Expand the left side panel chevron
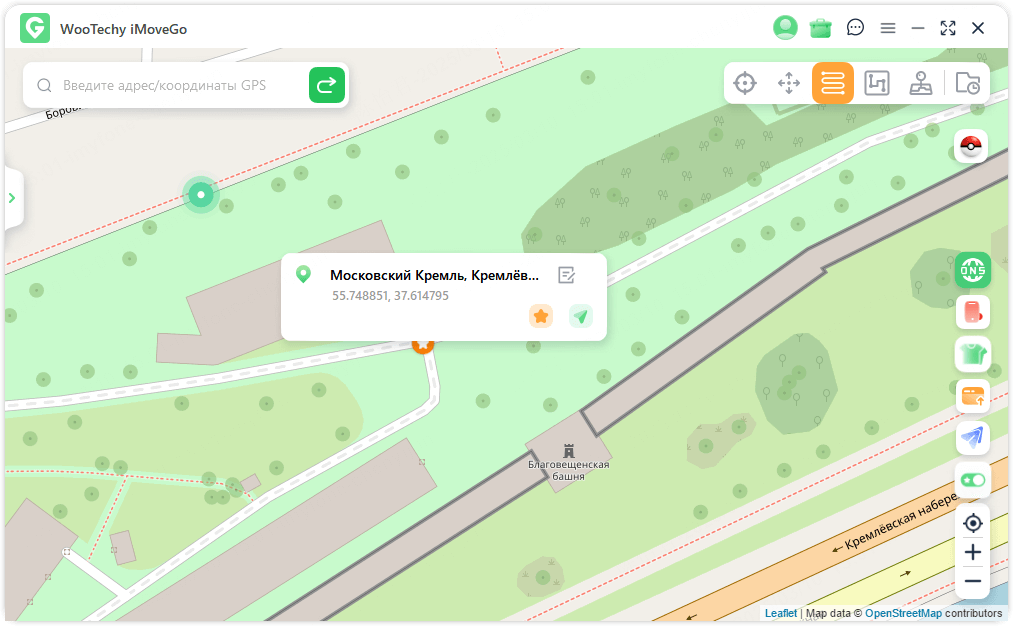Viewport: 1013px width, 626px height. pyautogui.click(x=12, y=198)
